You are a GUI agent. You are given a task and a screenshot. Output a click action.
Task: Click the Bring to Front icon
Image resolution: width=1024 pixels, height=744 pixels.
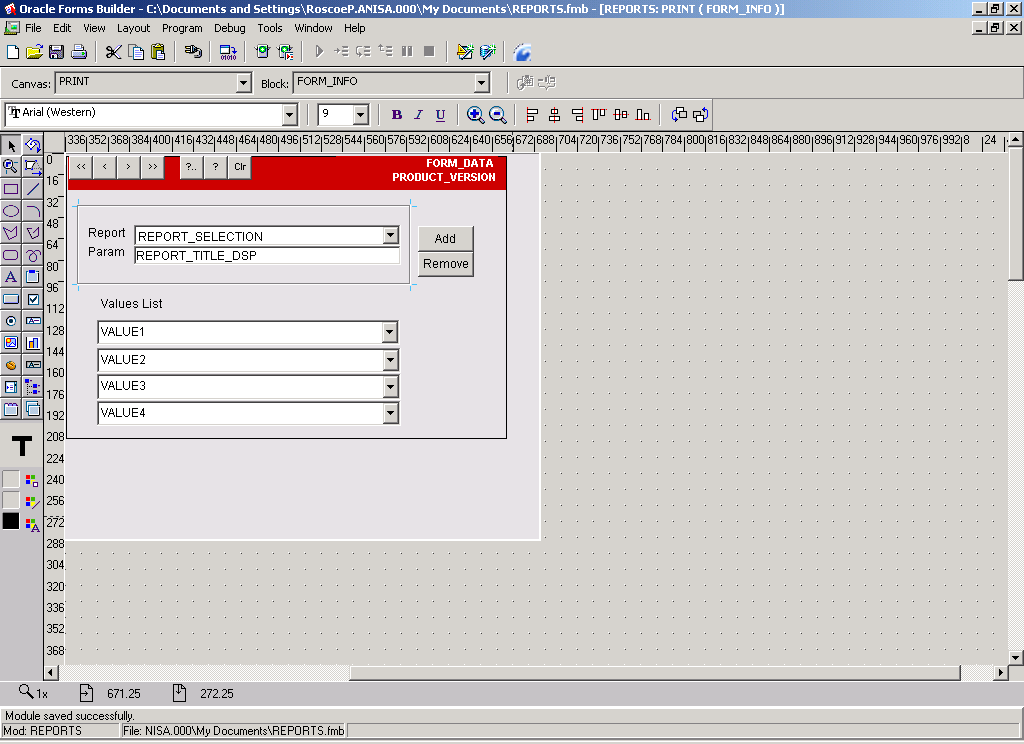[x=679, y=115]
